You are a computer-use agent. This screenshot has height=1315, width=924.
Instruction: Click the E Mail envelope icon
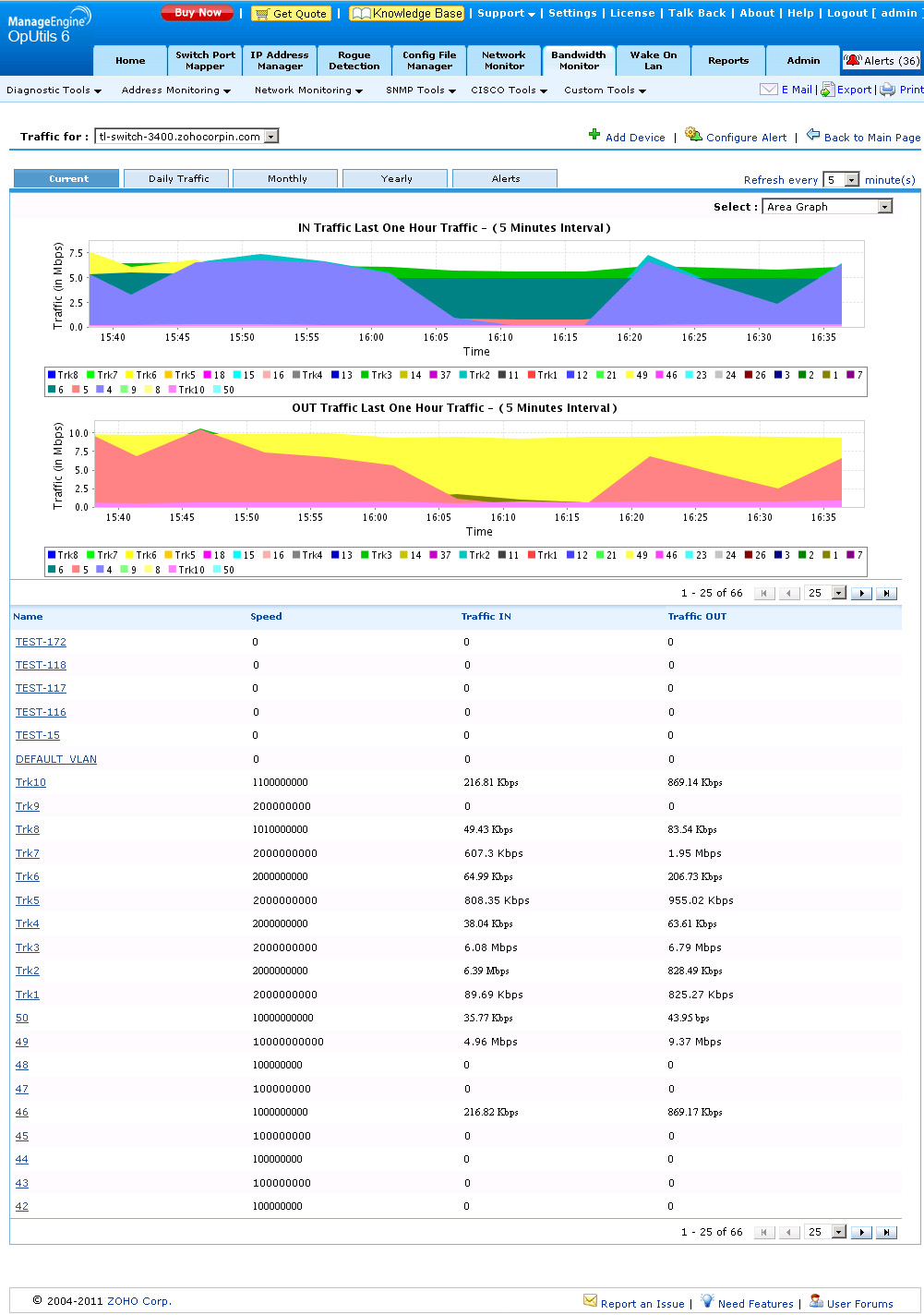pos(768,90)
